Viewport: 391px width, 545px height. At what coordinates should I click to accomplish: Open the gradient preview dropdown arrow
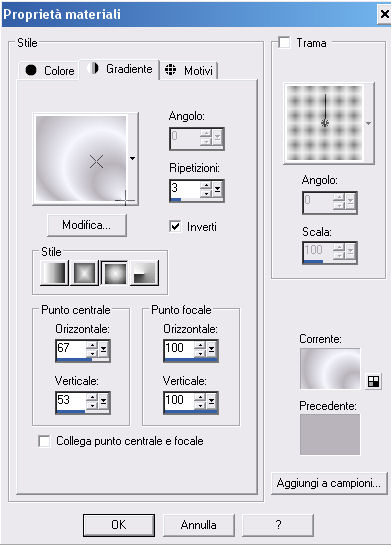click(132, 158)
